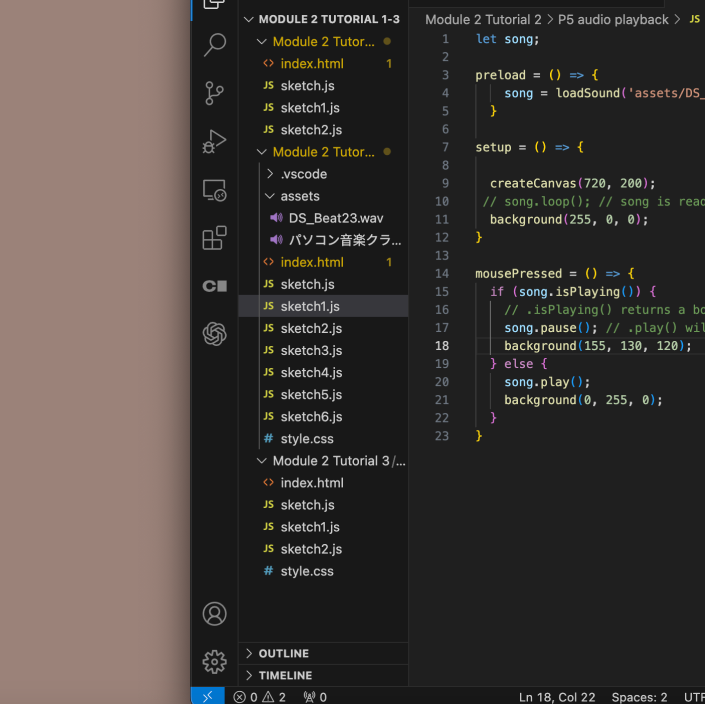Image resolution: width=705 pixels, height=704 pixels.
Task: Open sketch4.js file
Action: (323, 372)
